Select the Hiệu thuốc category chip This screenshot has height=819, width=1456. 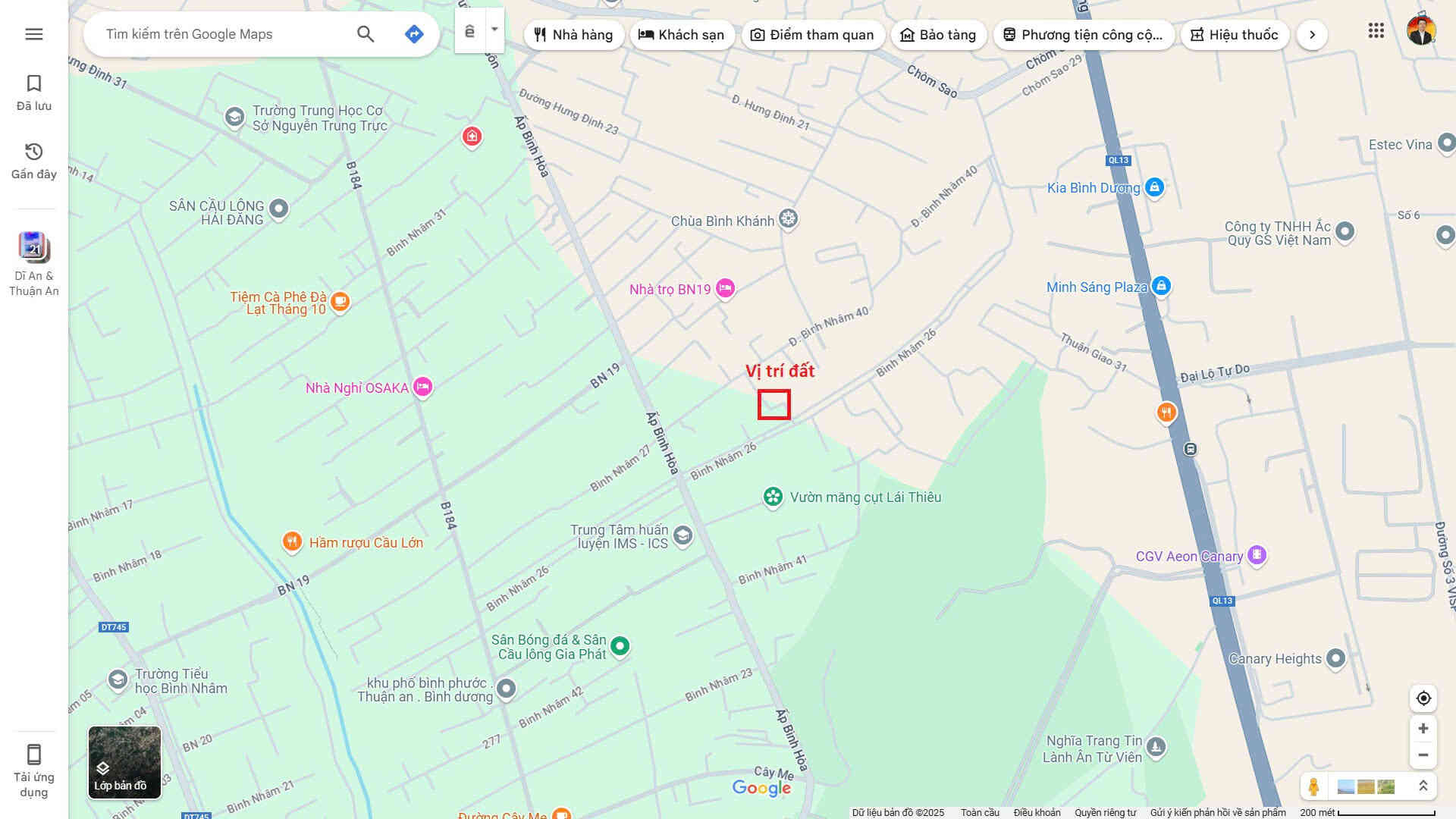[x=1235, y=35]
